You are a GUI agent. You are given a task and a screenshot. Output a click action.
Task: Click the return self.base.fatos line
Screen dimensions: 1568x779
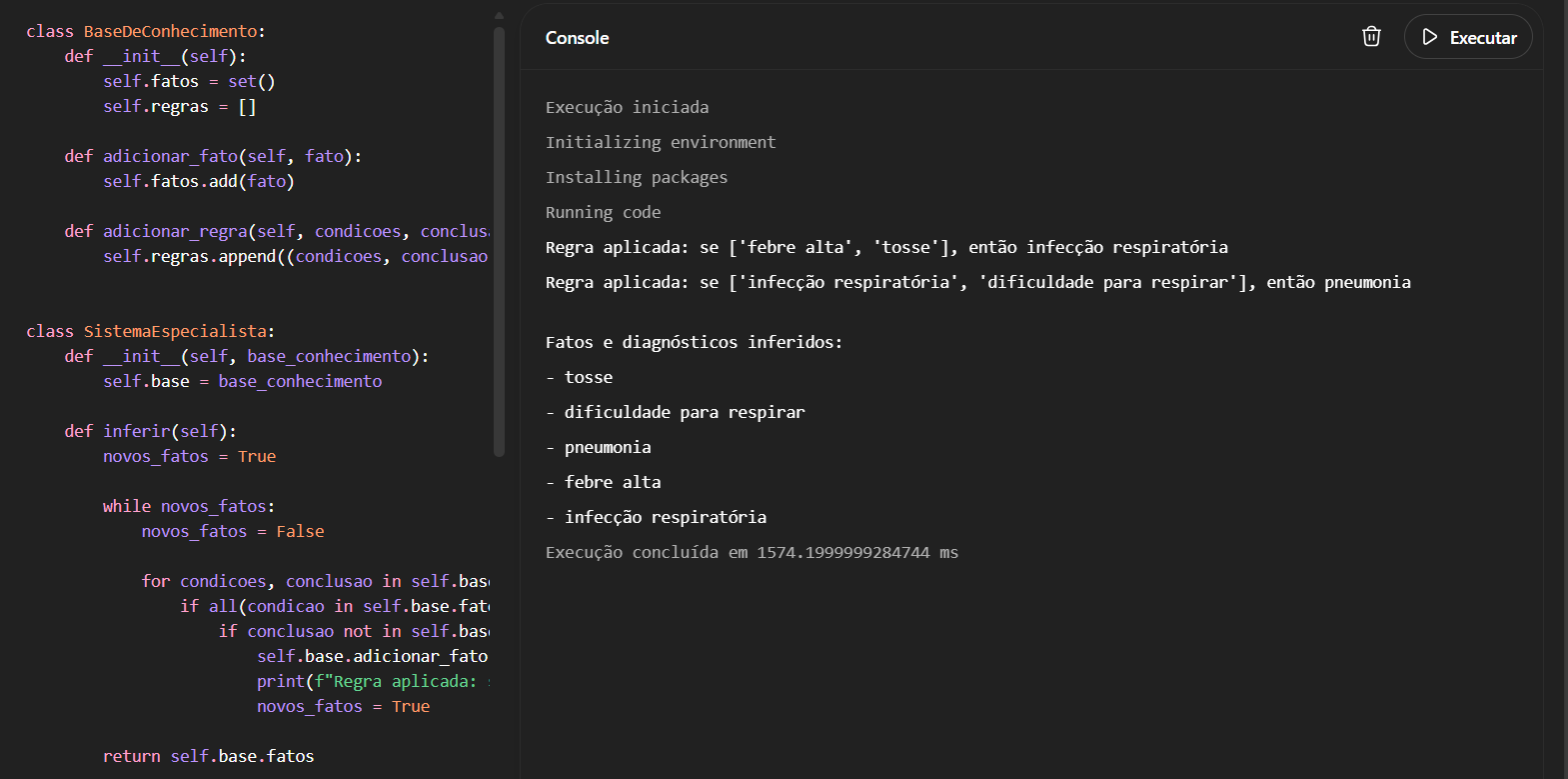pyautogui.click(x=208, y=757)
